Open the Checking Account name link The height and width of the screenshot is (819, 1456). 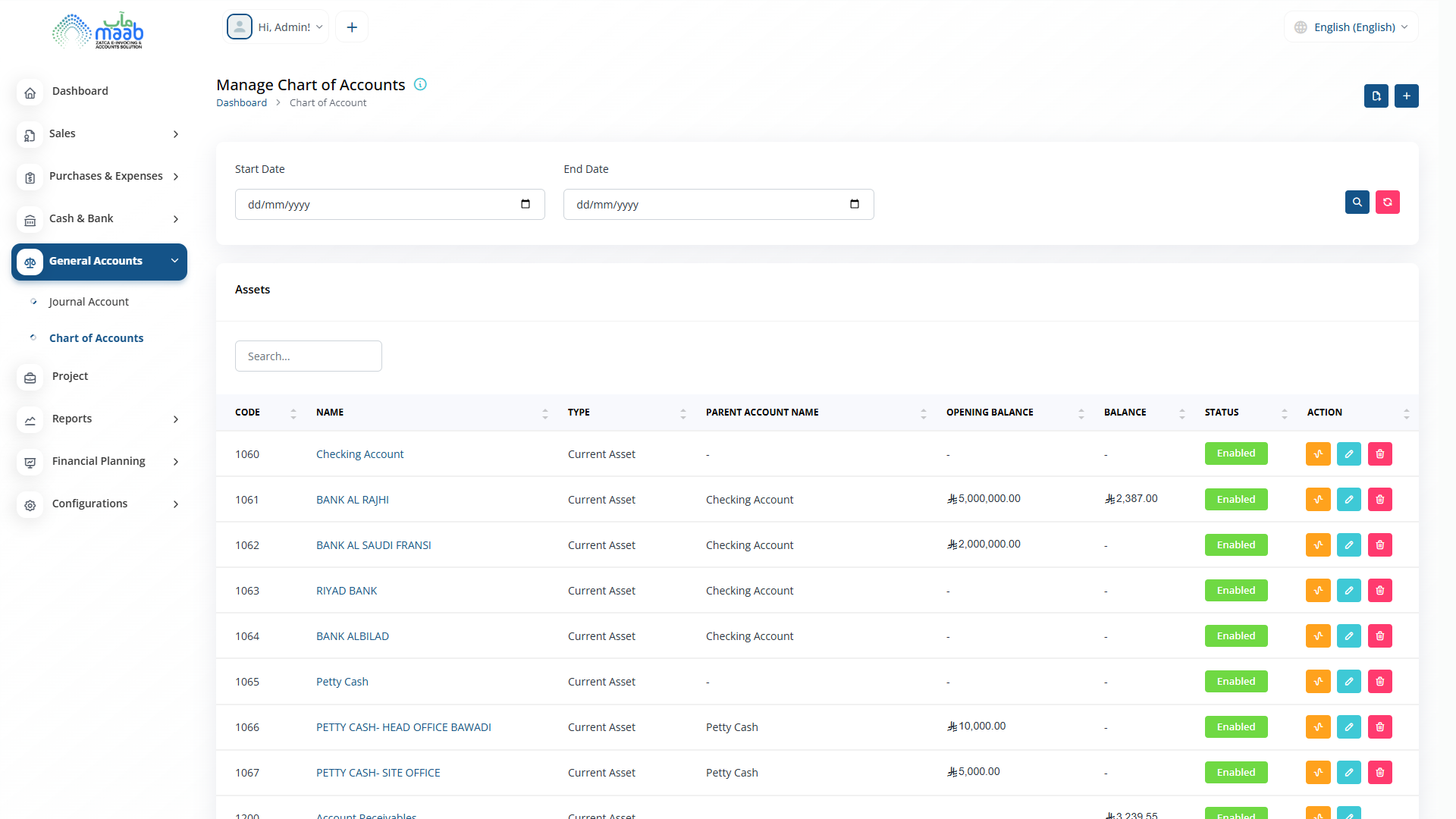(359, 454)
